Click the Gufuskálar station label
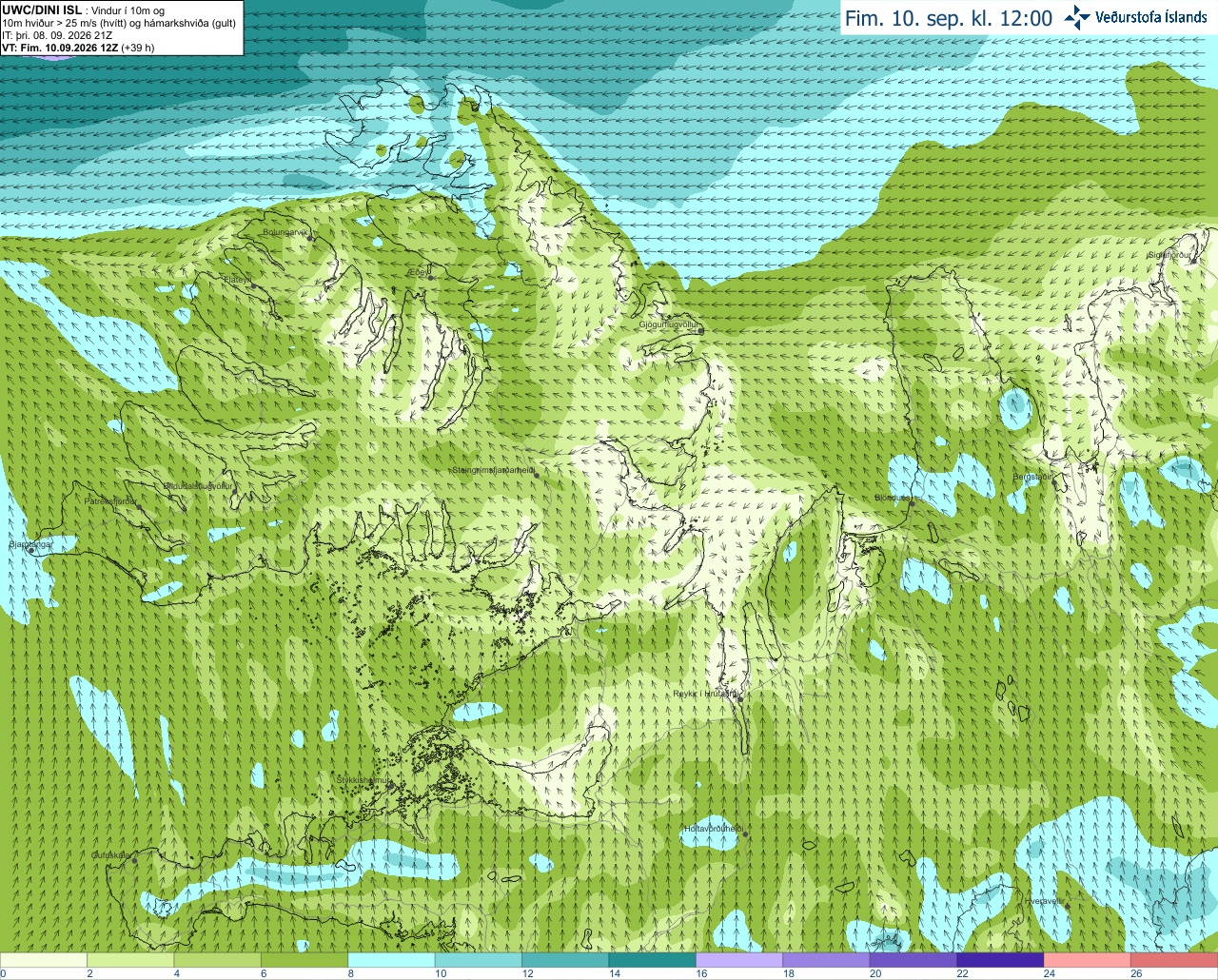The width and height of the screenshot is (1218, 980). coord(111,855)
